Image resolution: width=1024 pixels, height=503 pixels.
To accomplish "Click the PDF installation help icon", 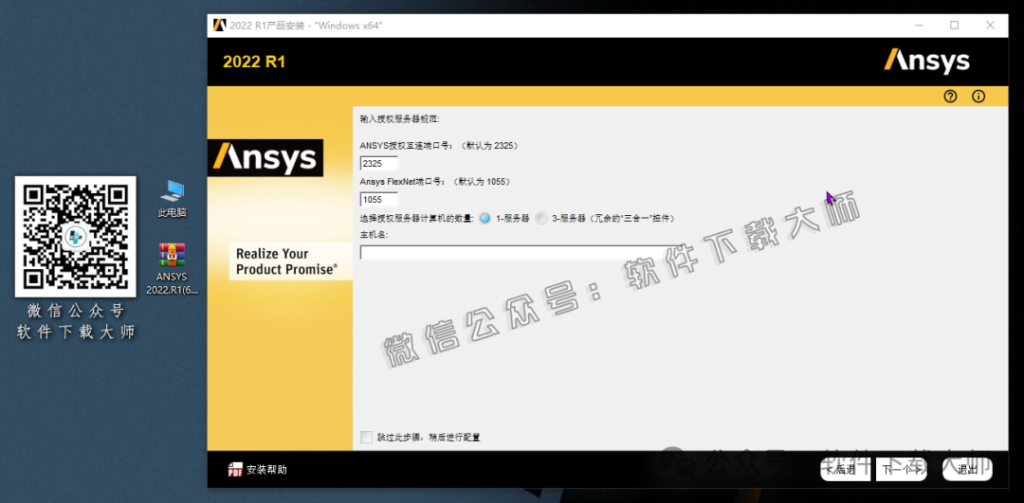I will click(x=235, y=470).
